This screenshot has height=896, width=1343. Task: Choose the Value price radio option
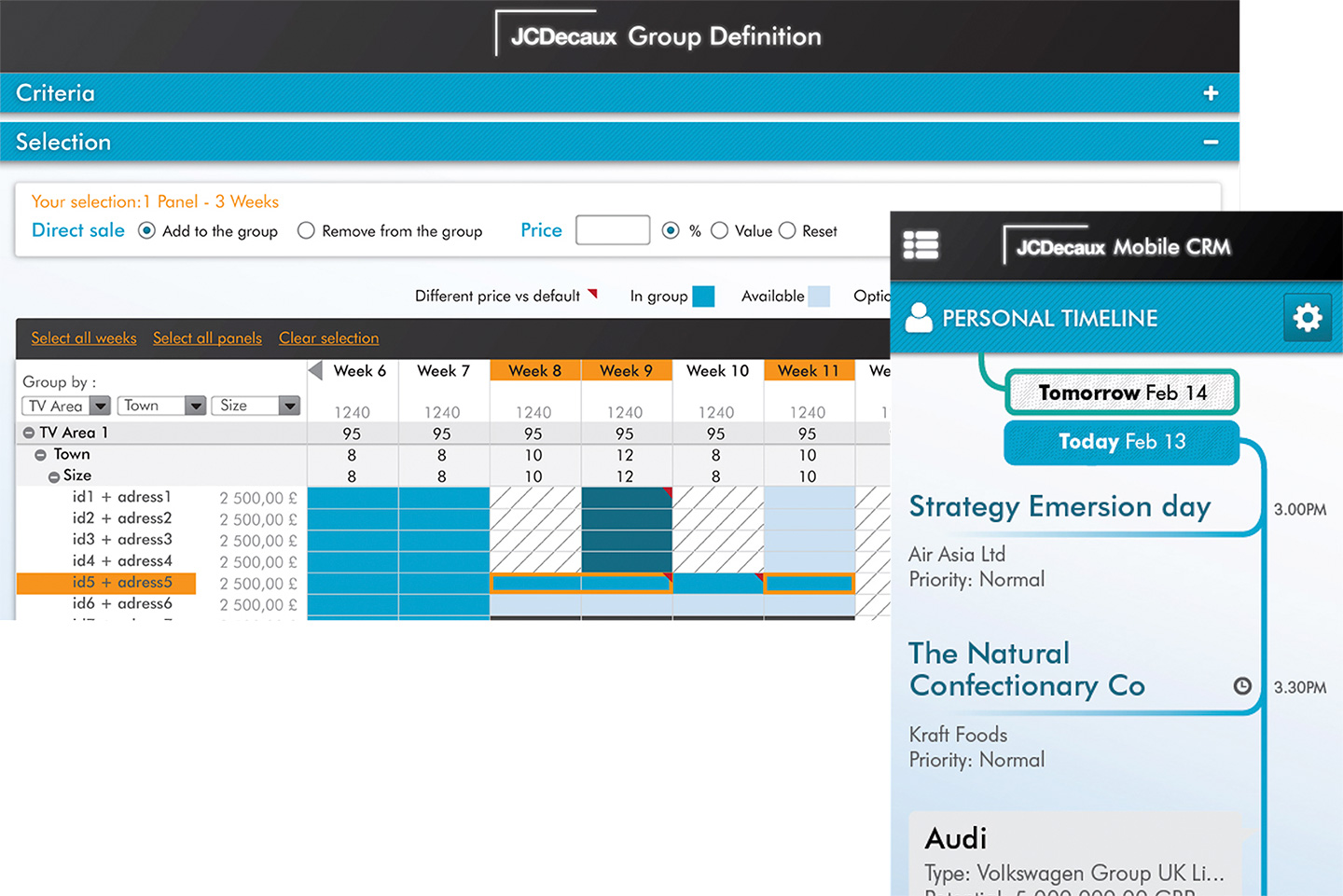(719, 230)
